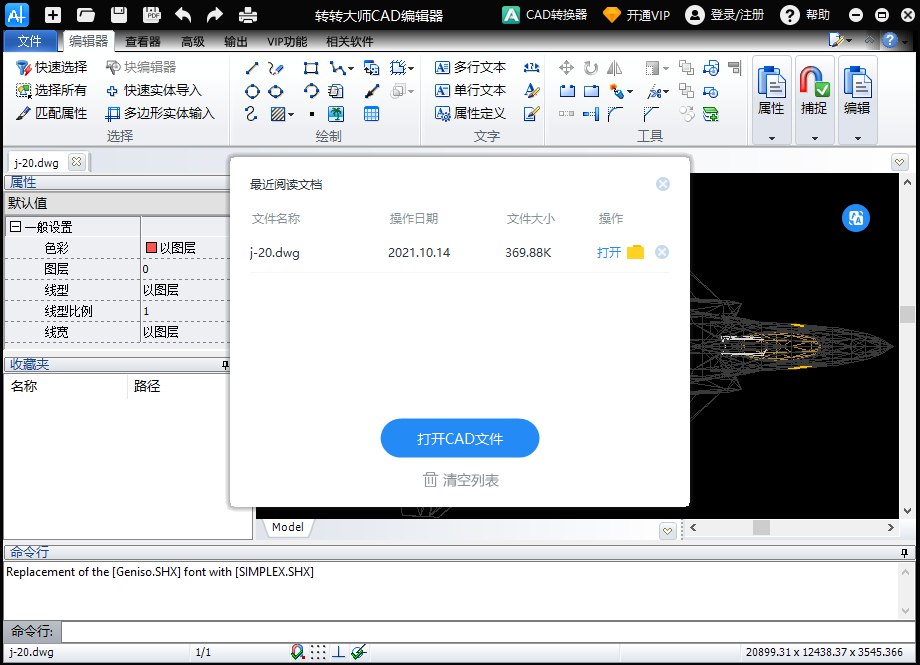
Task: Toggle the grid dots icon in status bar
Action: coord(318,652)
